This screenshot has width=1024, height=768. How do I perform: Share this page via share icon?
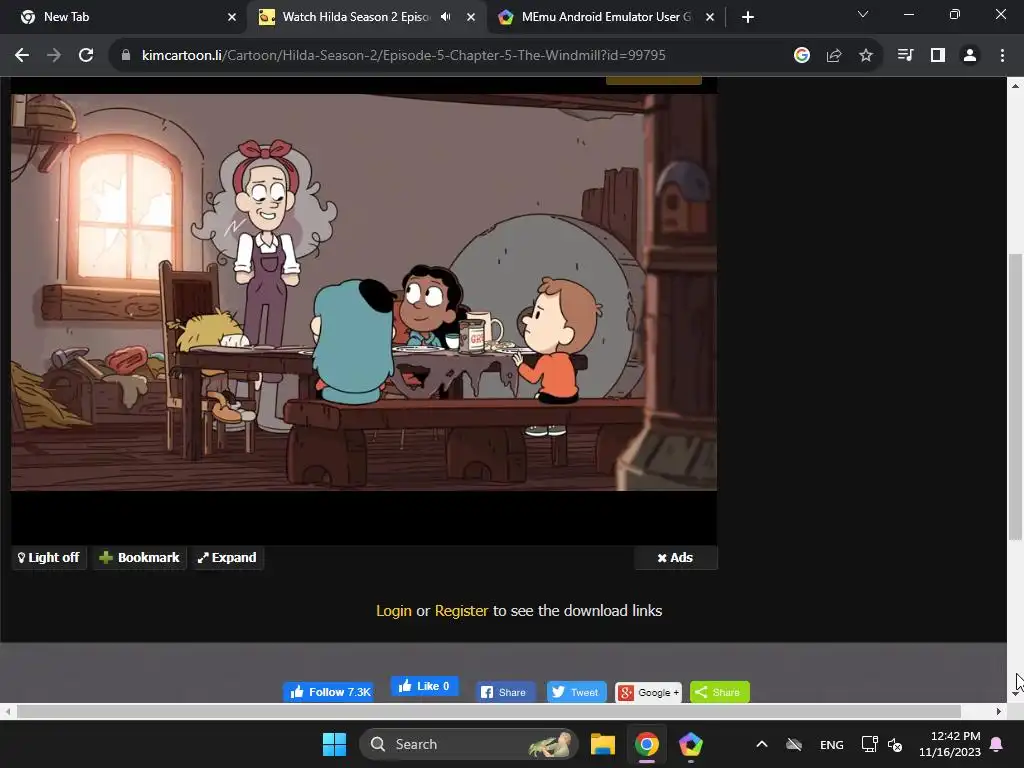coord(834,56)
